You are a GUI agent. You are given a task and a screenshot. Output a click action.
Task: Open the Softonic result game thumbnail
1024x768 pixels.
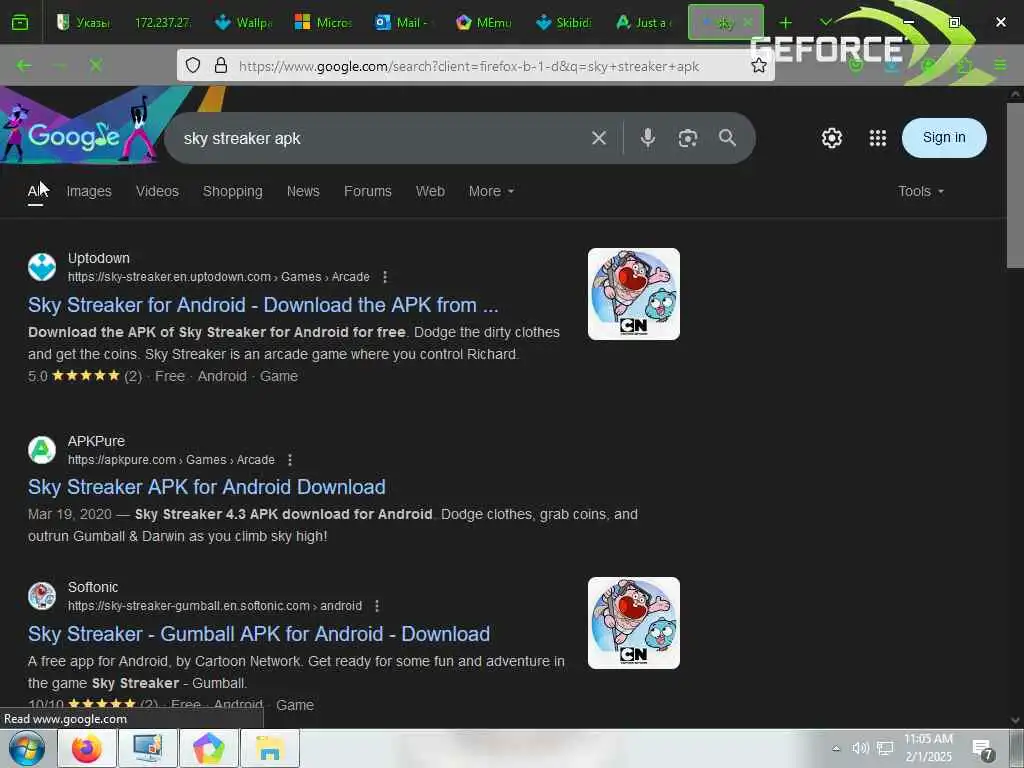pos(633,623)
